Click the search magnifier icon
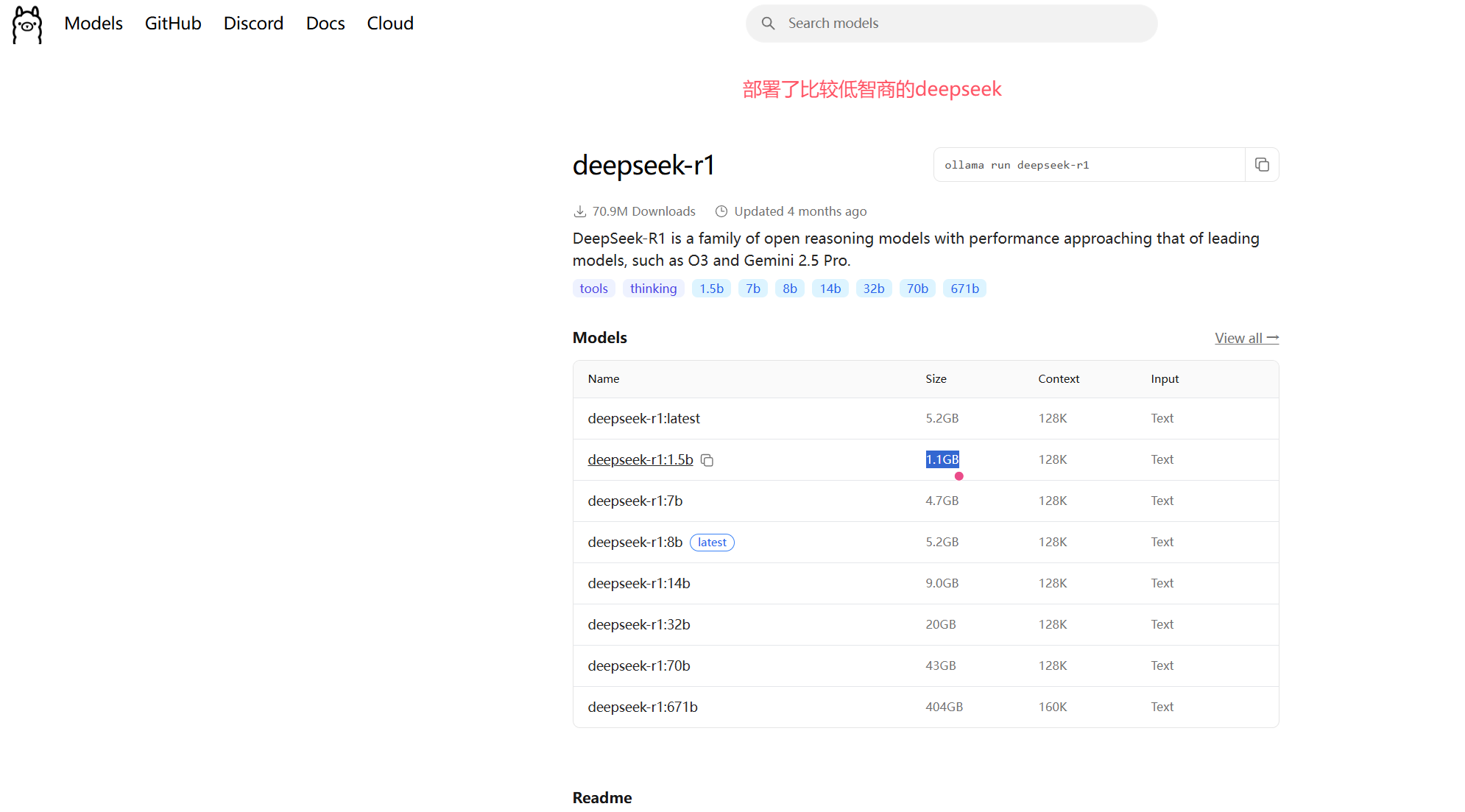This screenshot has height=812, width=1465. click(x=768, y=24)
